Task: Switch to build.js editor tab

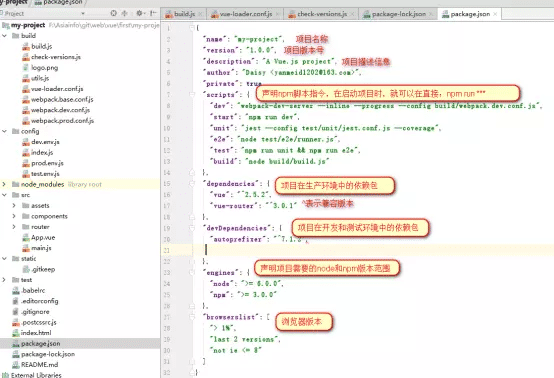Action: point(184,14)
